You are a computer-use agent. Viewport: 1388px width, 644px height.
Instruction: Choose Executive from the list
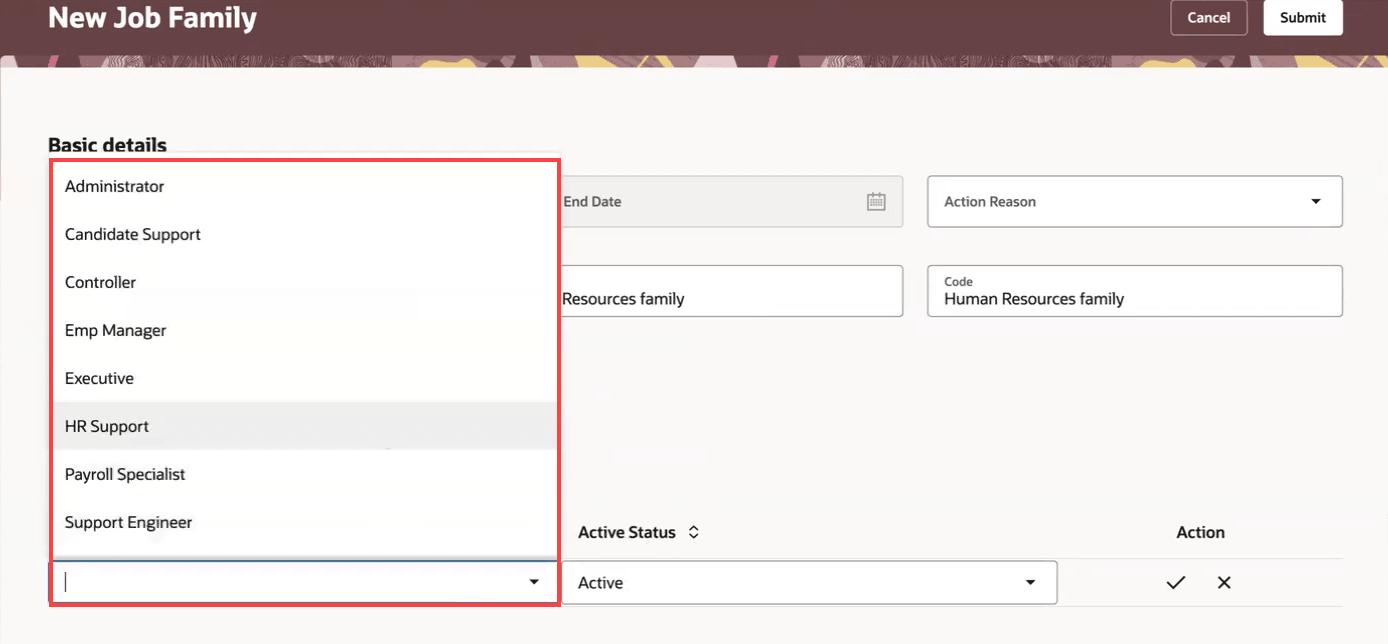point(304,378)
